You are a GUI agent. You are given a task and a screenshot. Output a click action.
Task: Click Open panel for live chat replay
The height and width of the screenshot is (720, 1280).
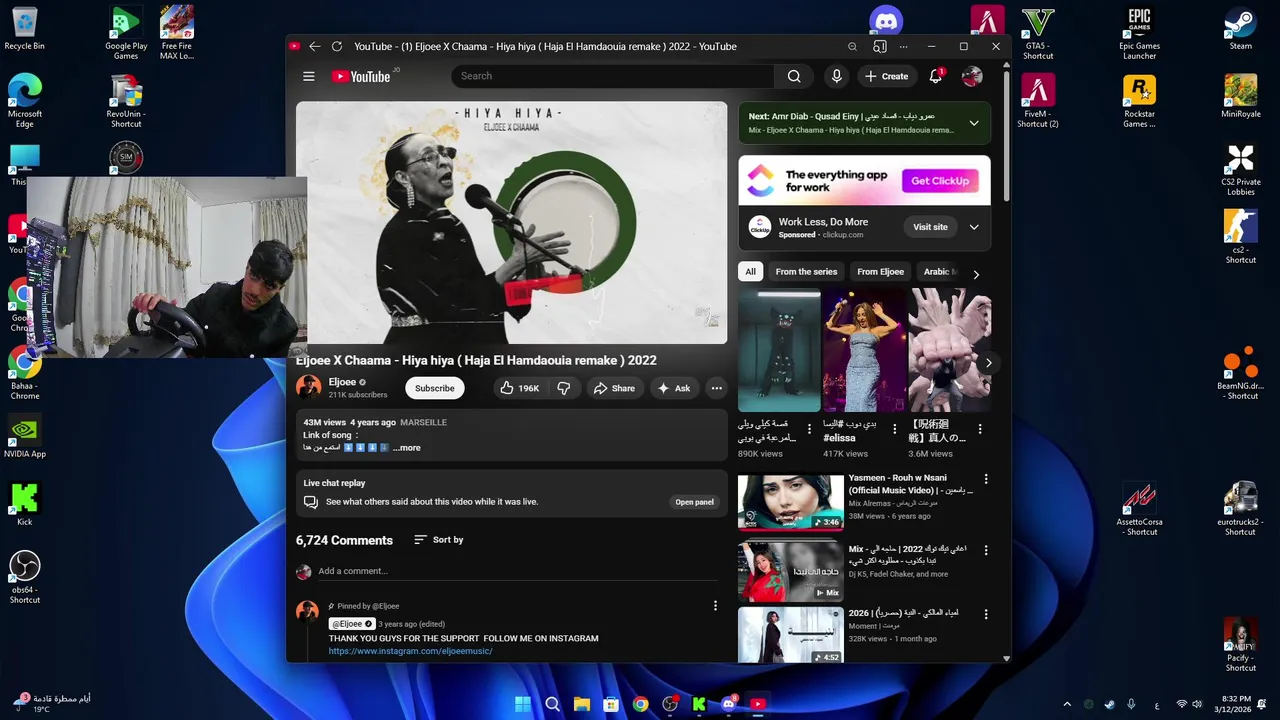pos(694,502)
